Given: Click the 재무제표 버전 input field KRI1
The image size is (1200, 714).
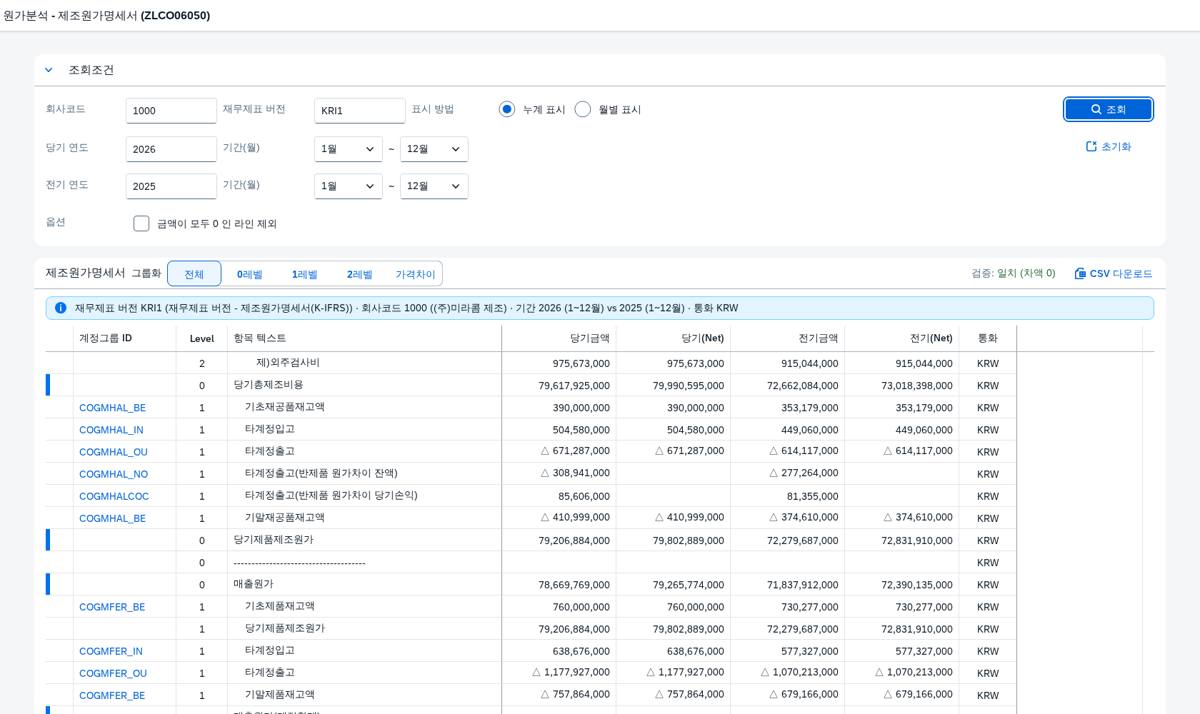Looking at the screenshot, I should 360,111.
